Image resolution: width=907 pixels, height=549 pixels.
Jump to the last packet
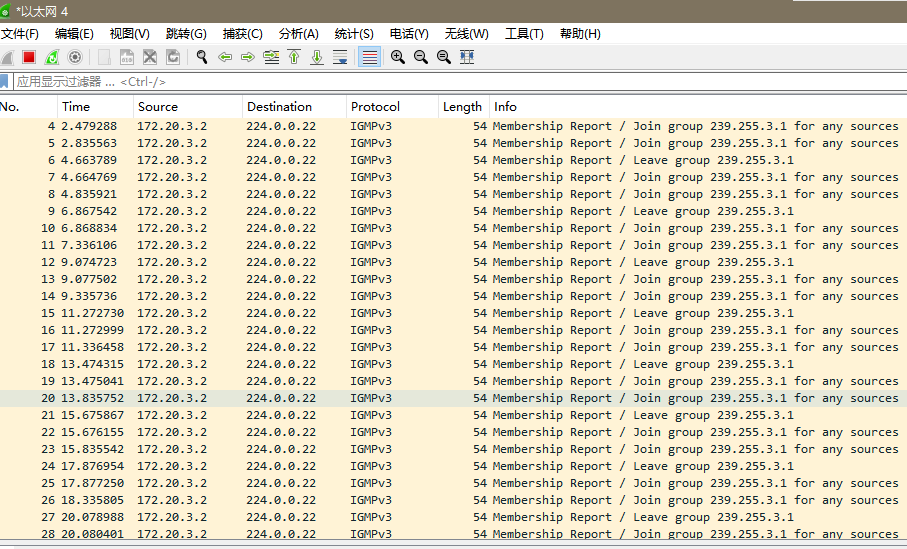317,57
